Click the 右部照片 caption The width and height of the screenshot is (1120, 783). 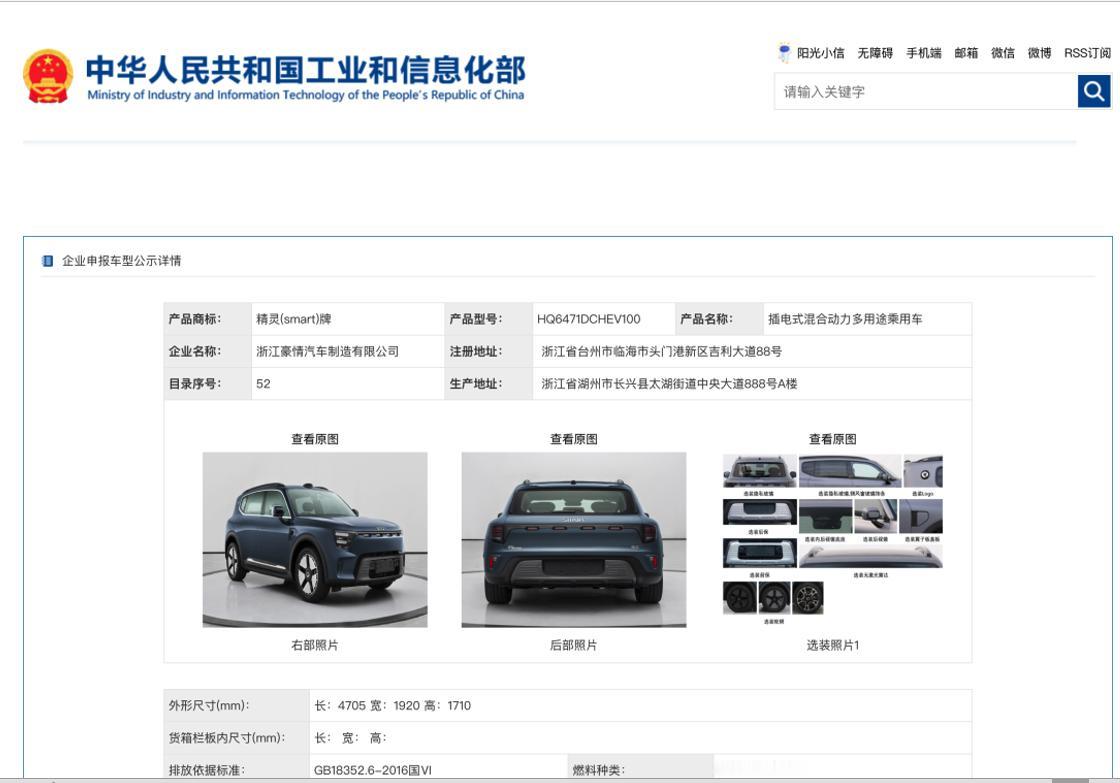point(315,645)
